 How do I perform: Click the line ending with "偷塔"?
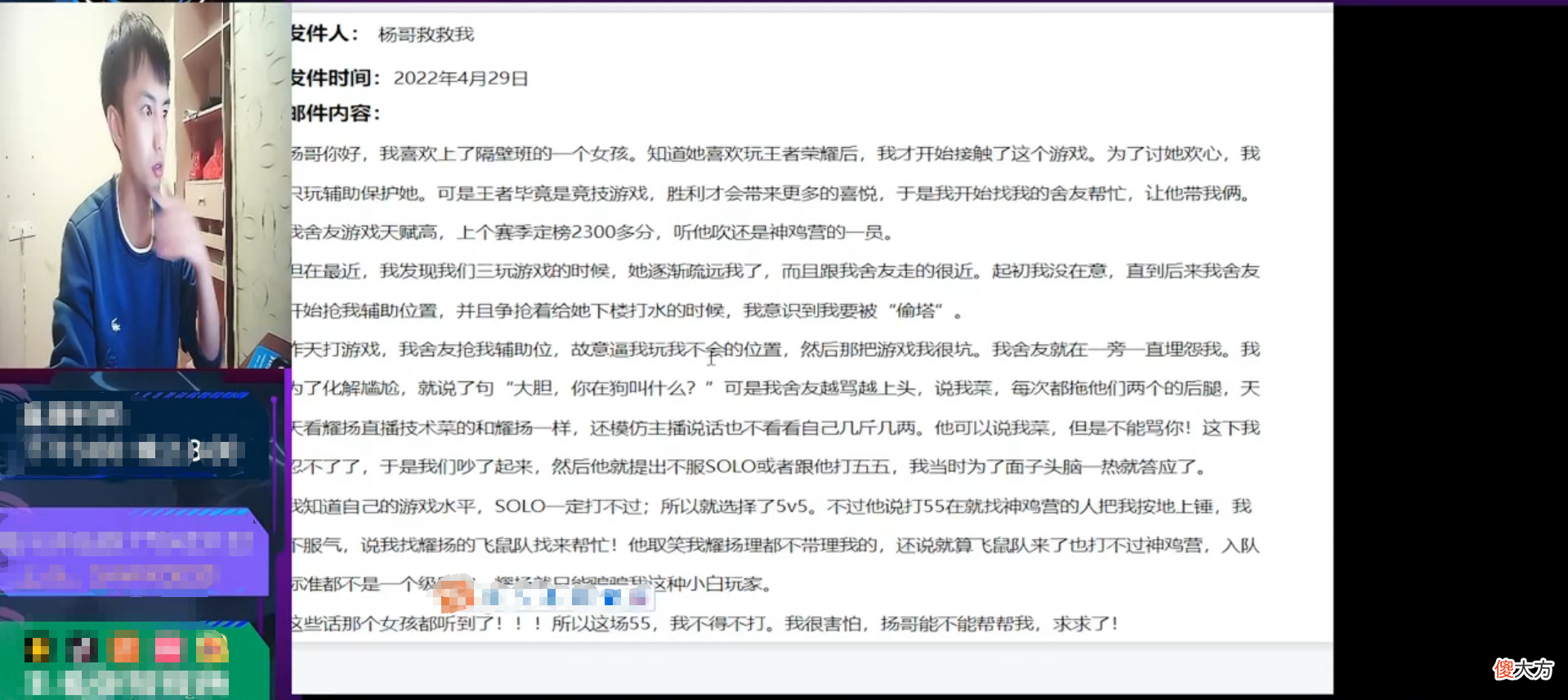[x=628, y=310]
